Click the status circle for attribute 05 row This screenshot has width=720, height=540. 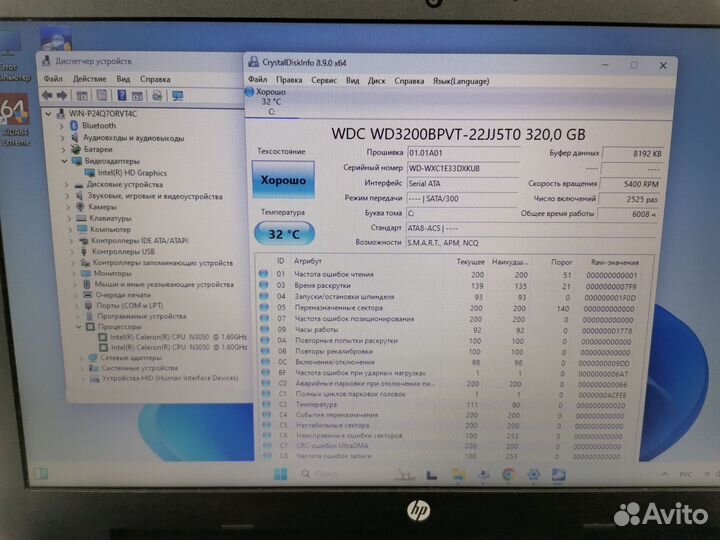[x=264, y=308]
